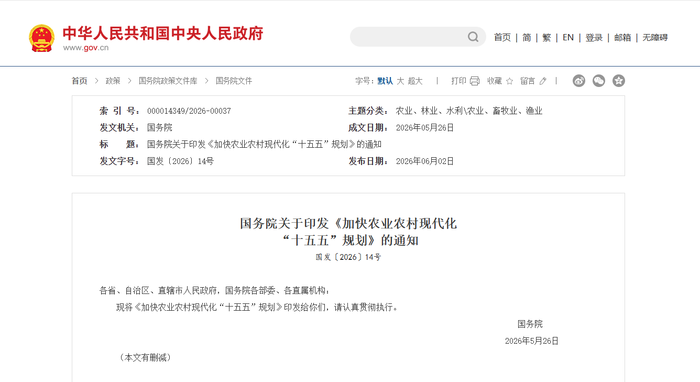Click the issuing agency value 国务院
Screen dimensions: 700x382
coord(159,128)
